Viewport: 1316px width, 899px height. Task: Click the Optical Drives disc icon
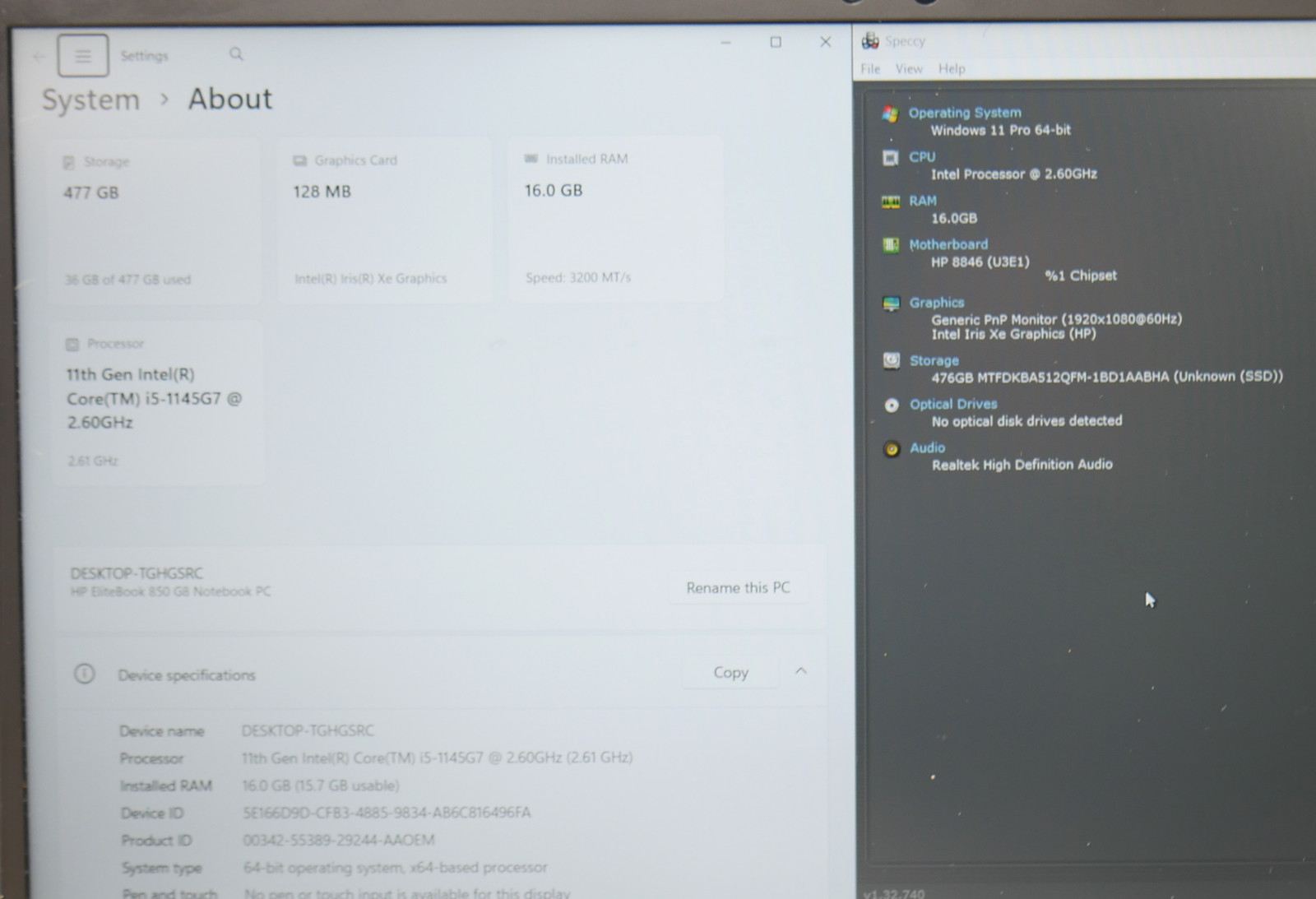[x=892, y=405]
